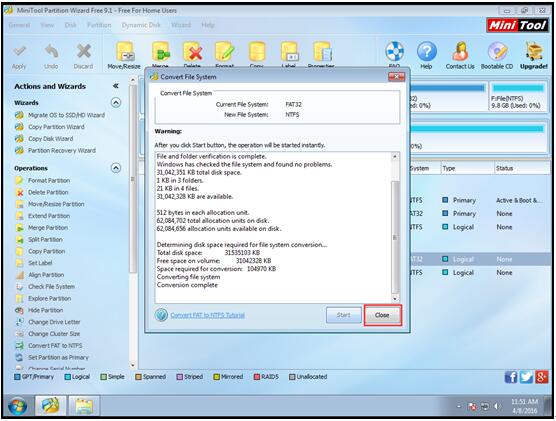Choose Split Partition operation
556x421 pixels.
[45, 239]
